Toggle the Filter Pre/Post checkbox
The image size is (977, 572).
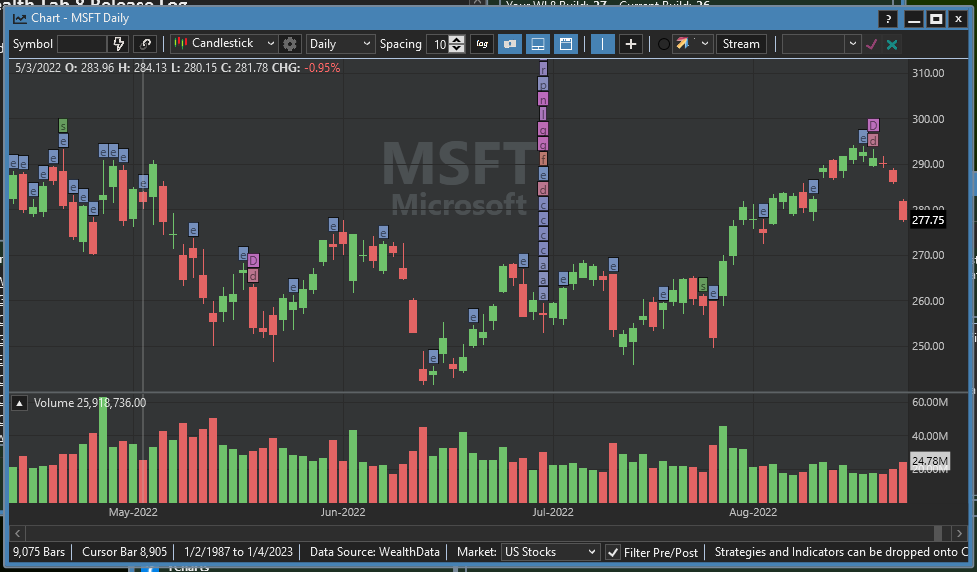[613, 552]
